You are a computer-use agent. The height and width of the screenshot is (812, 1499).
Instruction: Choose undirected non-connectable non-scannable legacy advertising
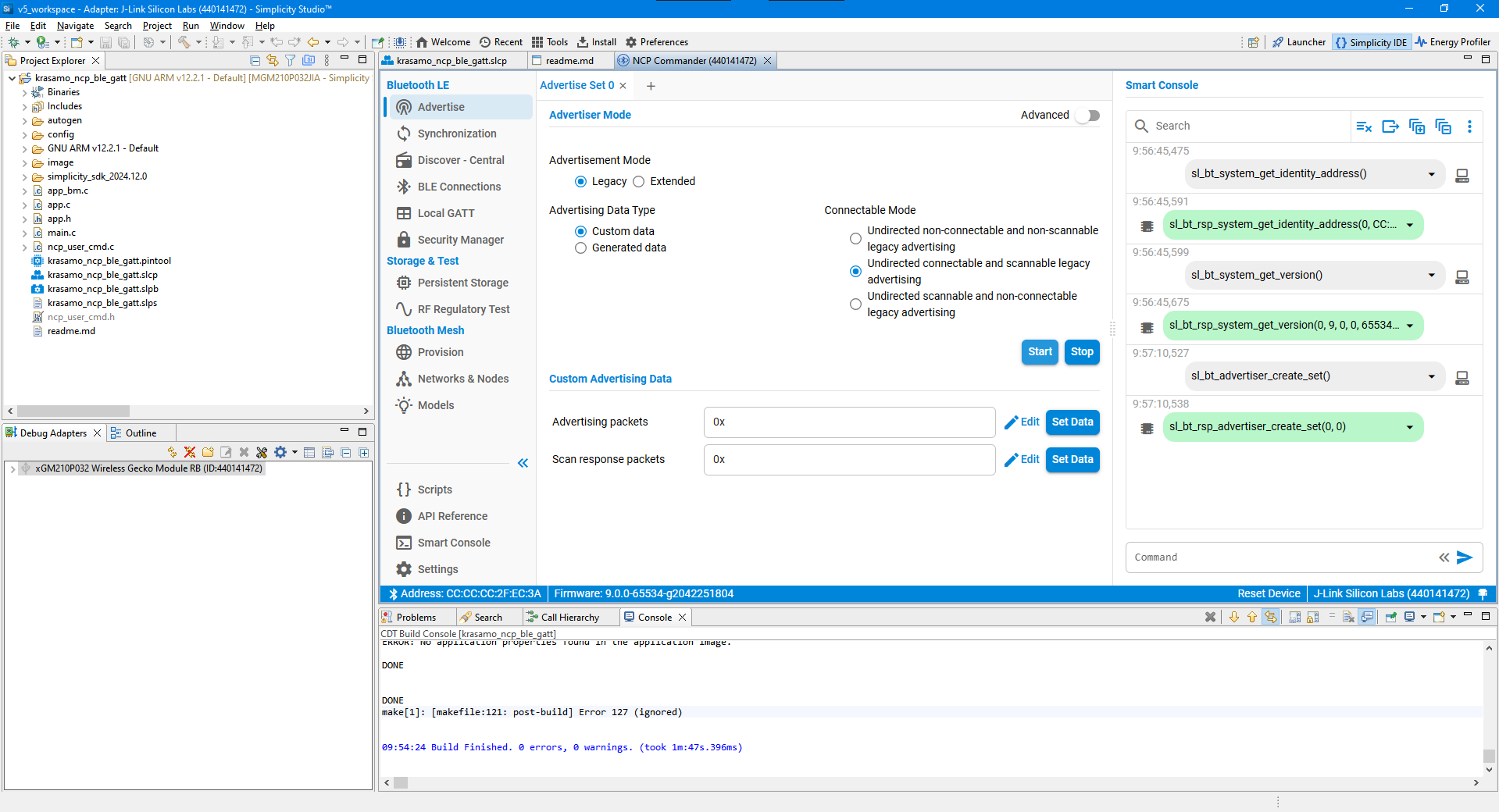[x=855, y=239]
